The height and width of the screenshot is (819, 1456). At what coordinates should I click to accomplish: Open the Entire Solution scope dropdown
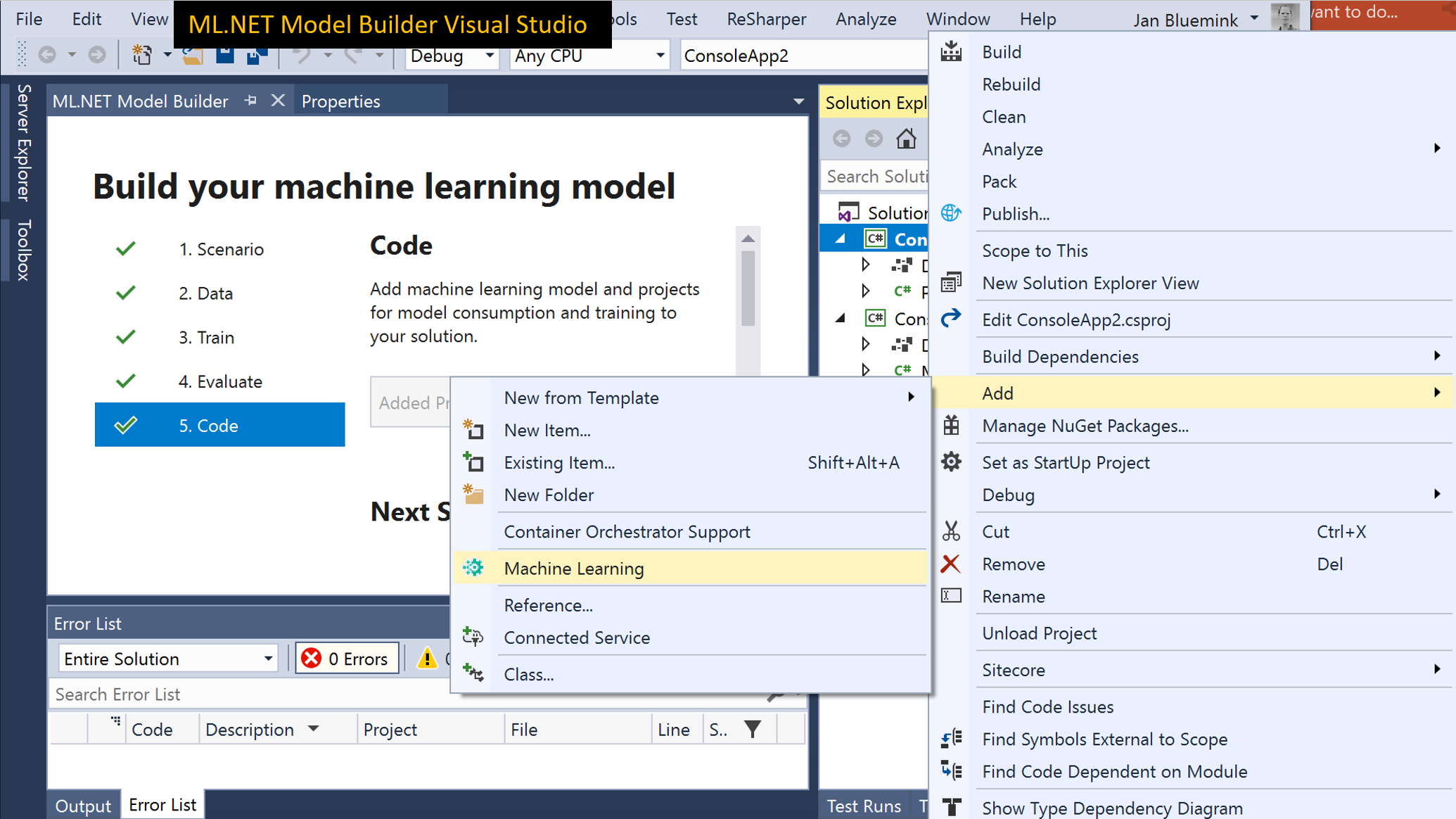(x=268, y=659)
